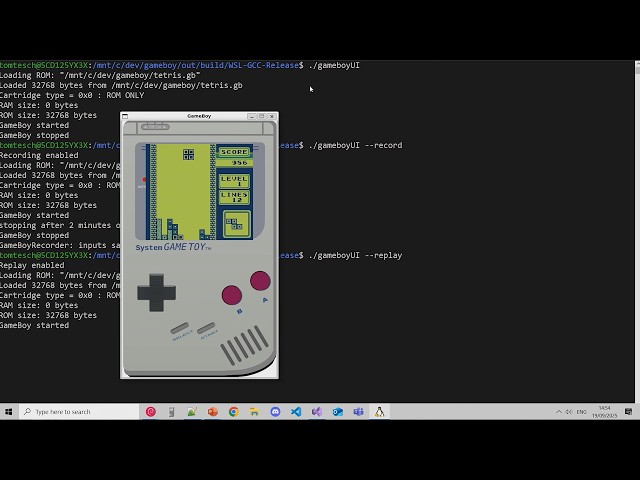Click the START pill button
This screenshot has height=480, width=640.
coord(206,328)
